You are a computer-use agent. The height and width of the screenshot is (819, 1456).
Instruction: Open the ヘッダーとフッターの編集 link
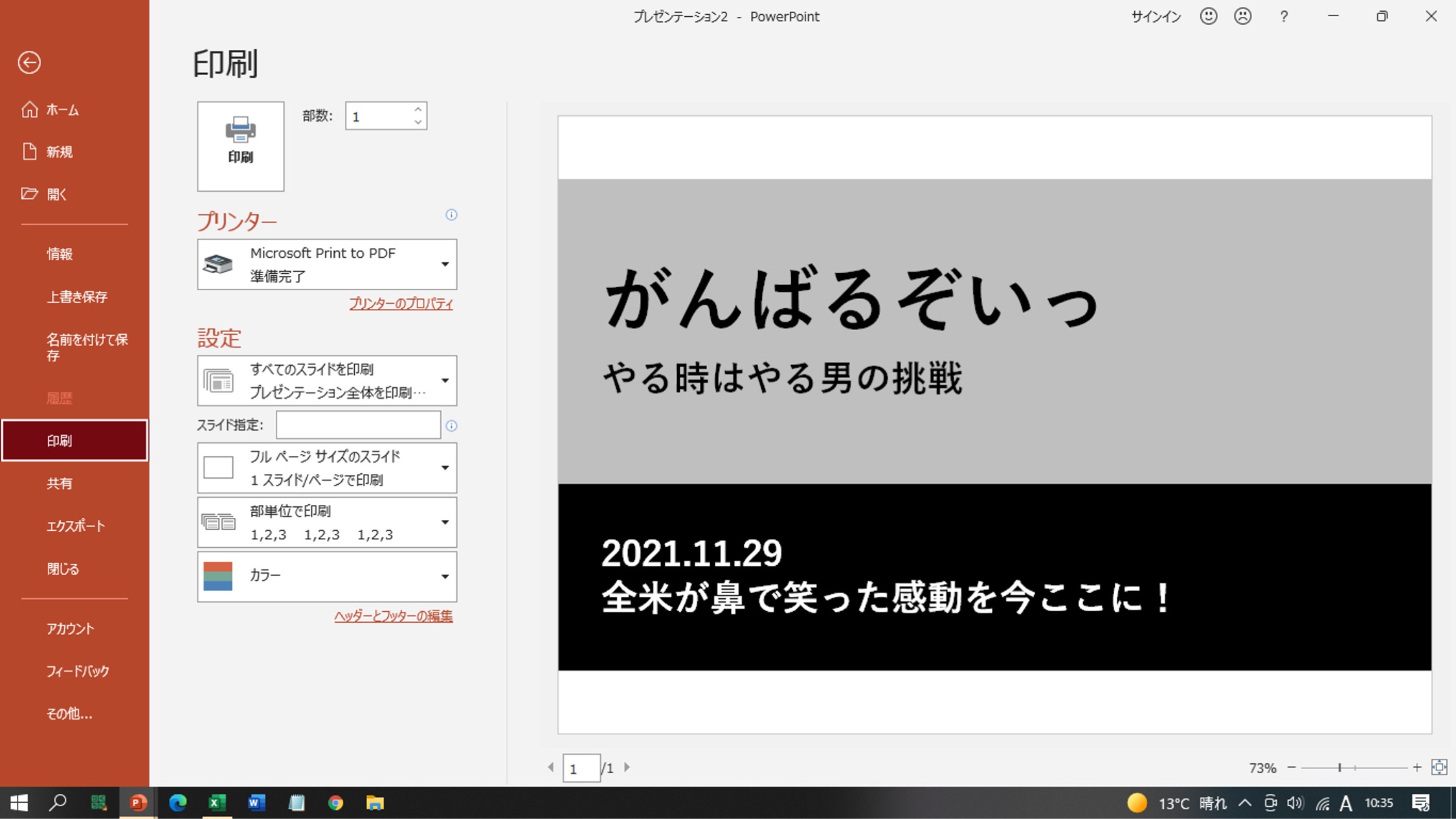tap(393, 616)
